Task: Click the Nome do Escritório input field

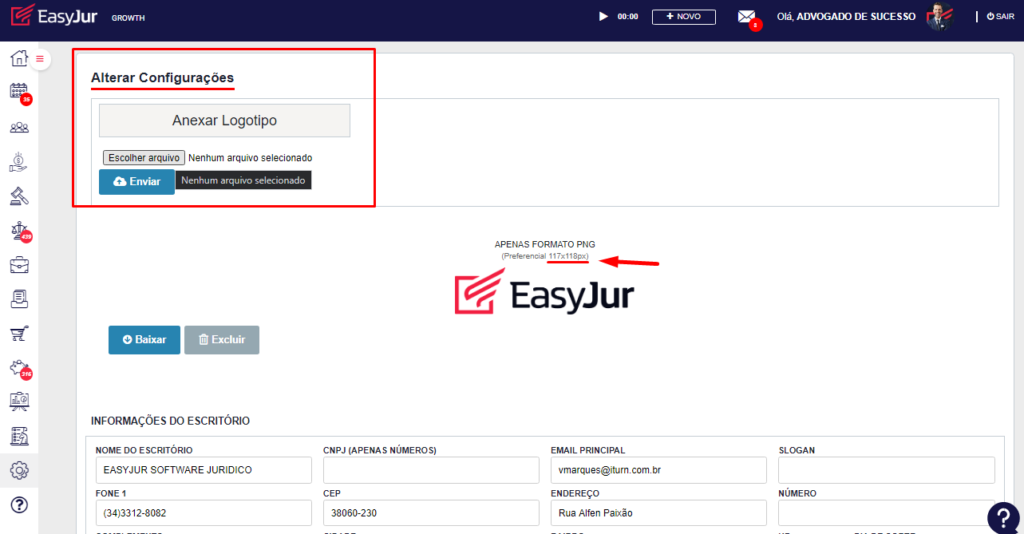Action: [204, 470]
